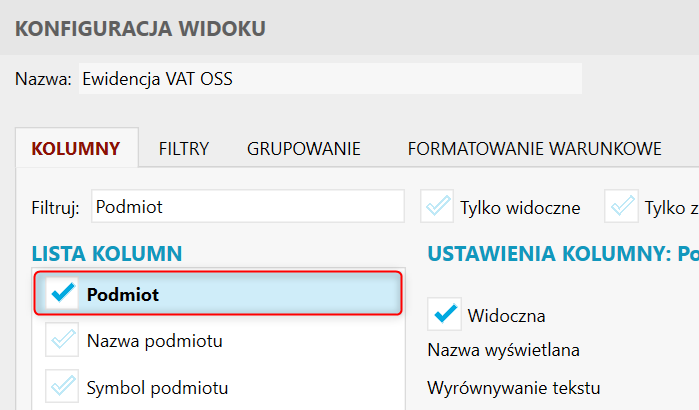Click the Nazwa field with Ewidencja VAT OSS
Screen dimensions: 699x410
(x=328, y=78)
